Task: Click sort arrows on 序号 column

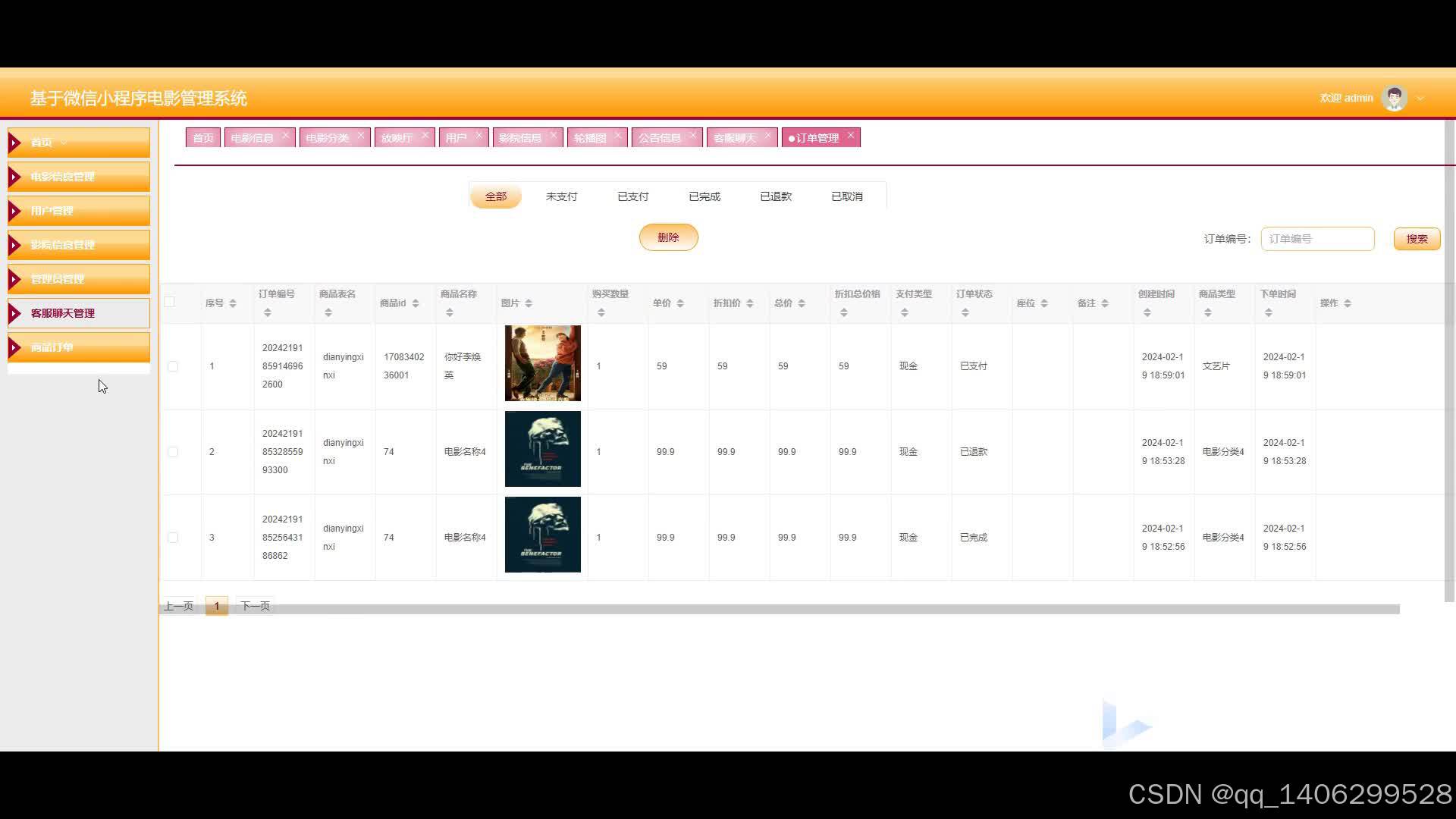Action: tap(233, 303)
